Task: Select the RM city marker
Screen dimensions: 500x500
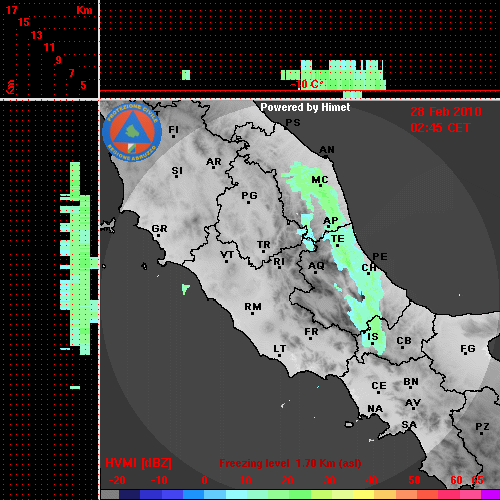Action: (252, 313)
